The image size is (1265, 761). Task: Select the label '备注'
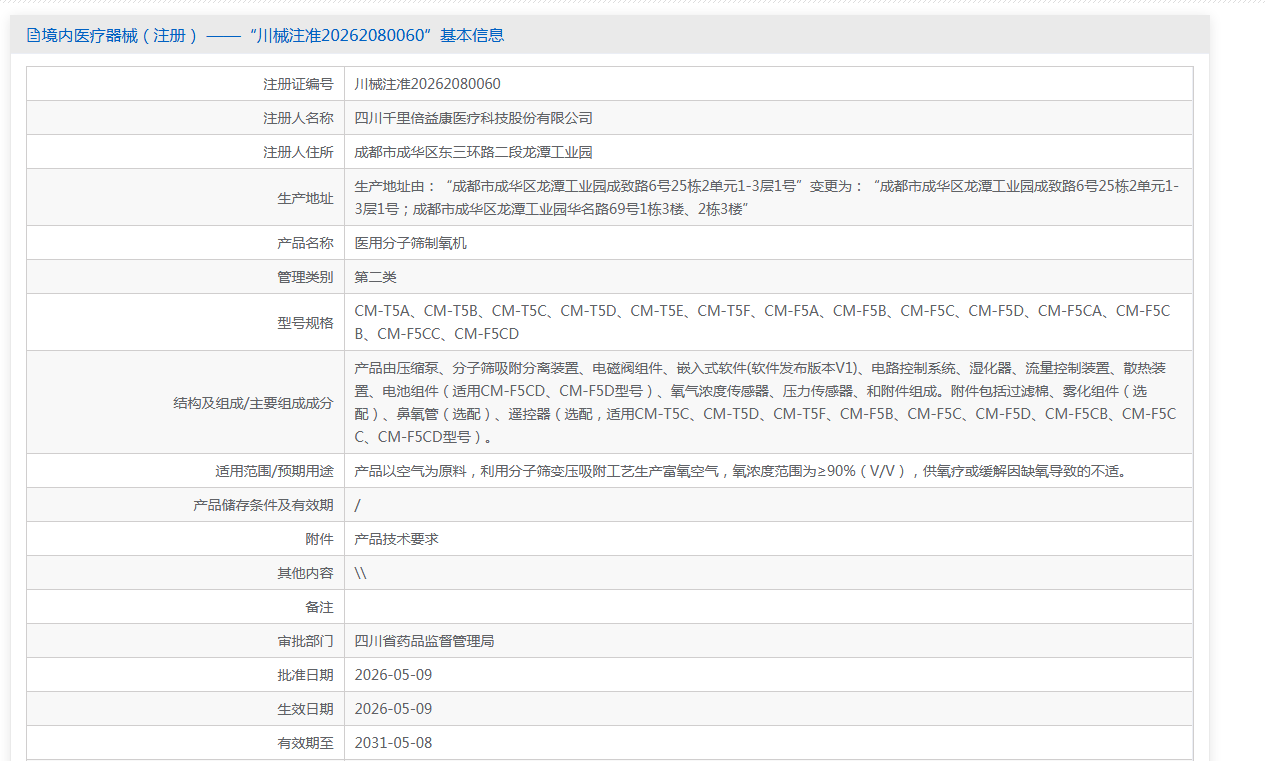click(x=319, y=607)
